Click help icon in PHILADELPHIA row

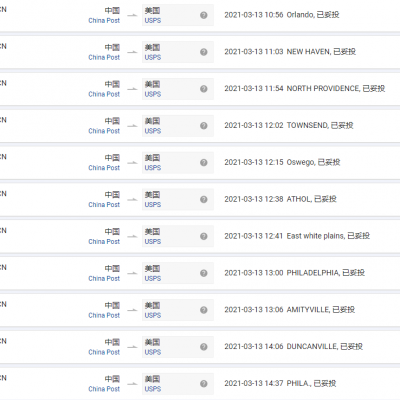204,273
